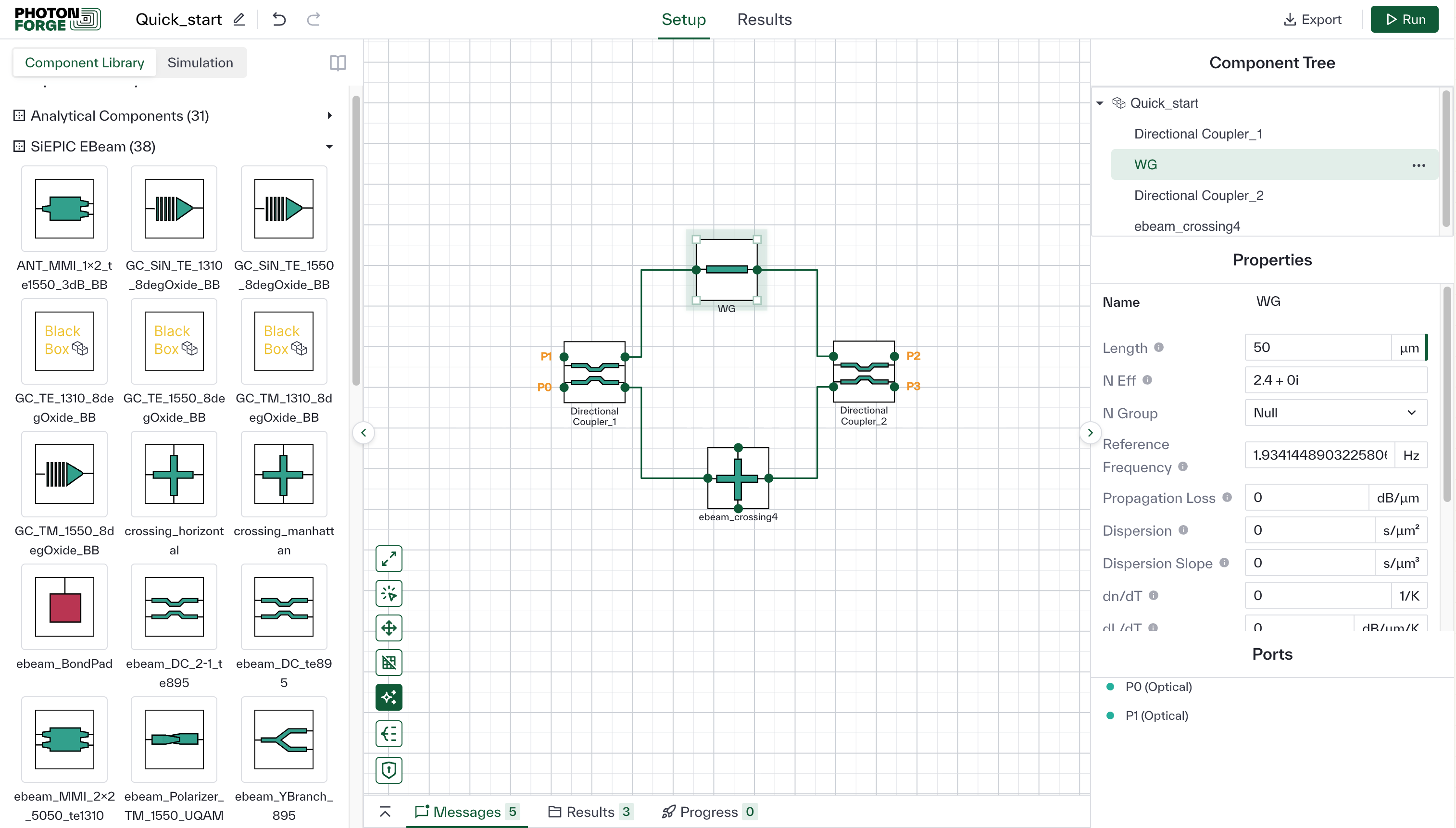Activate the pointer select tool icon
The image size is (1456, 828).
click(x=389, y=594)
